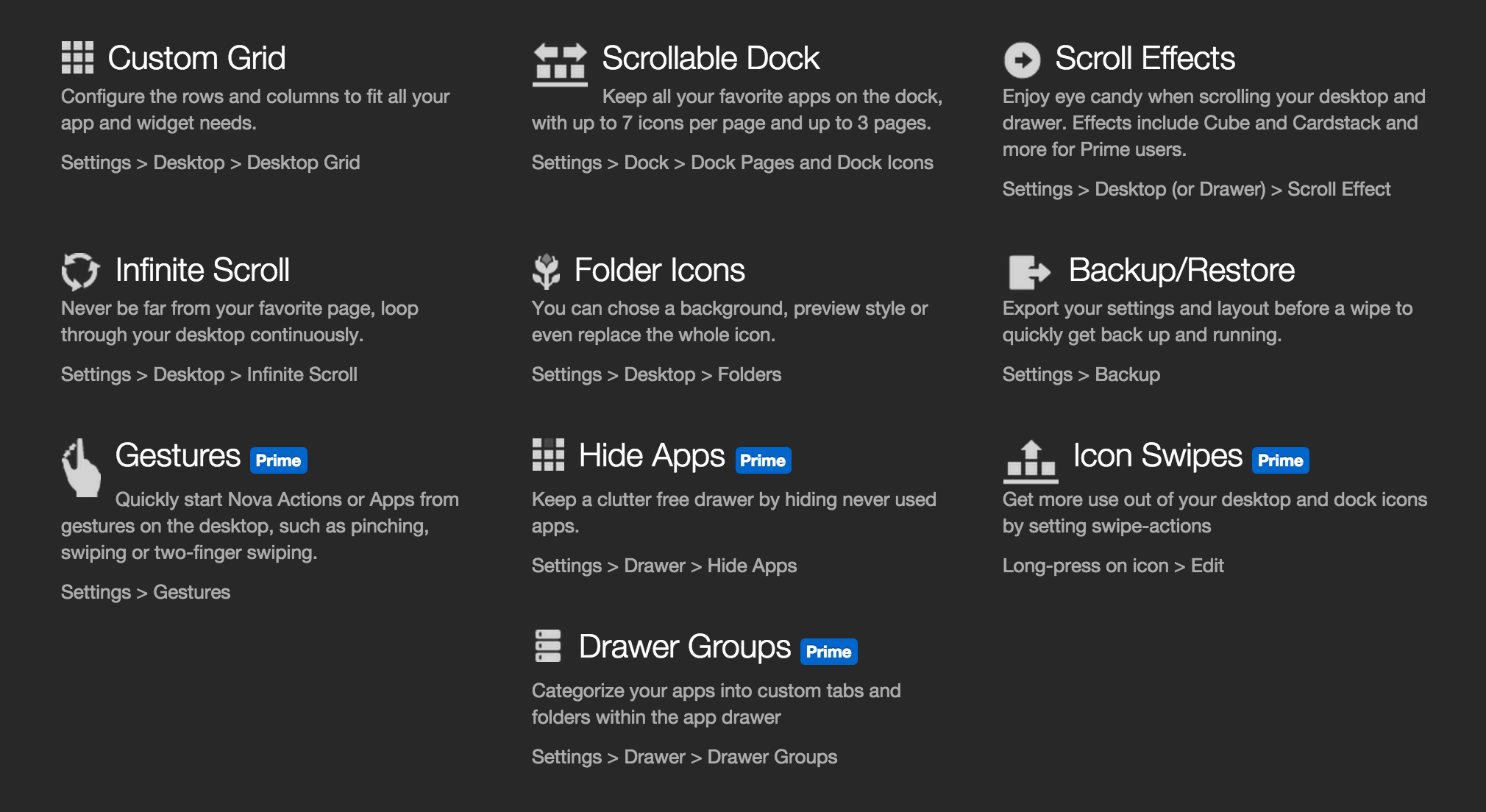This screenshot has width=1486, height=812.
Task: Click the Gestures hand icon
Action: point(81,468)
